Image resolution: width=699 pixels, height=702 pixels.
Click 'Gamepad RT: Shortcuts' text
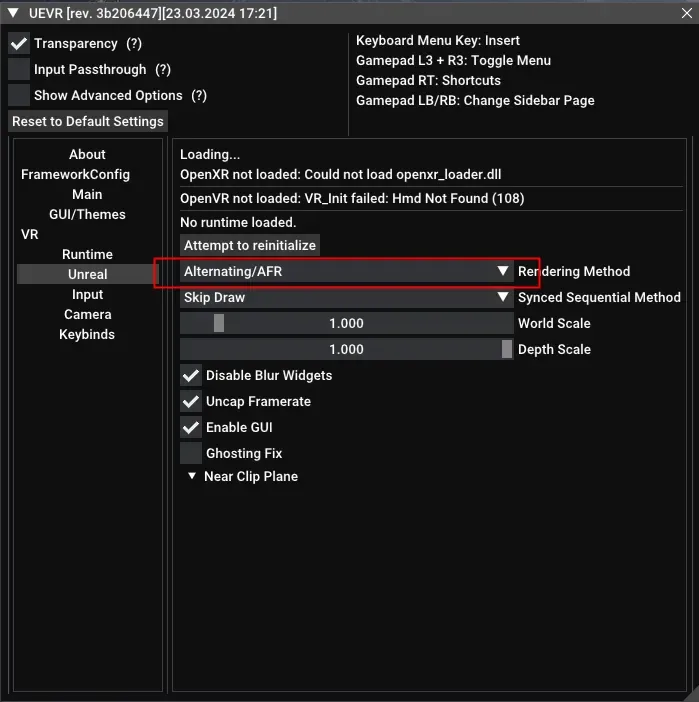[428, 81]
